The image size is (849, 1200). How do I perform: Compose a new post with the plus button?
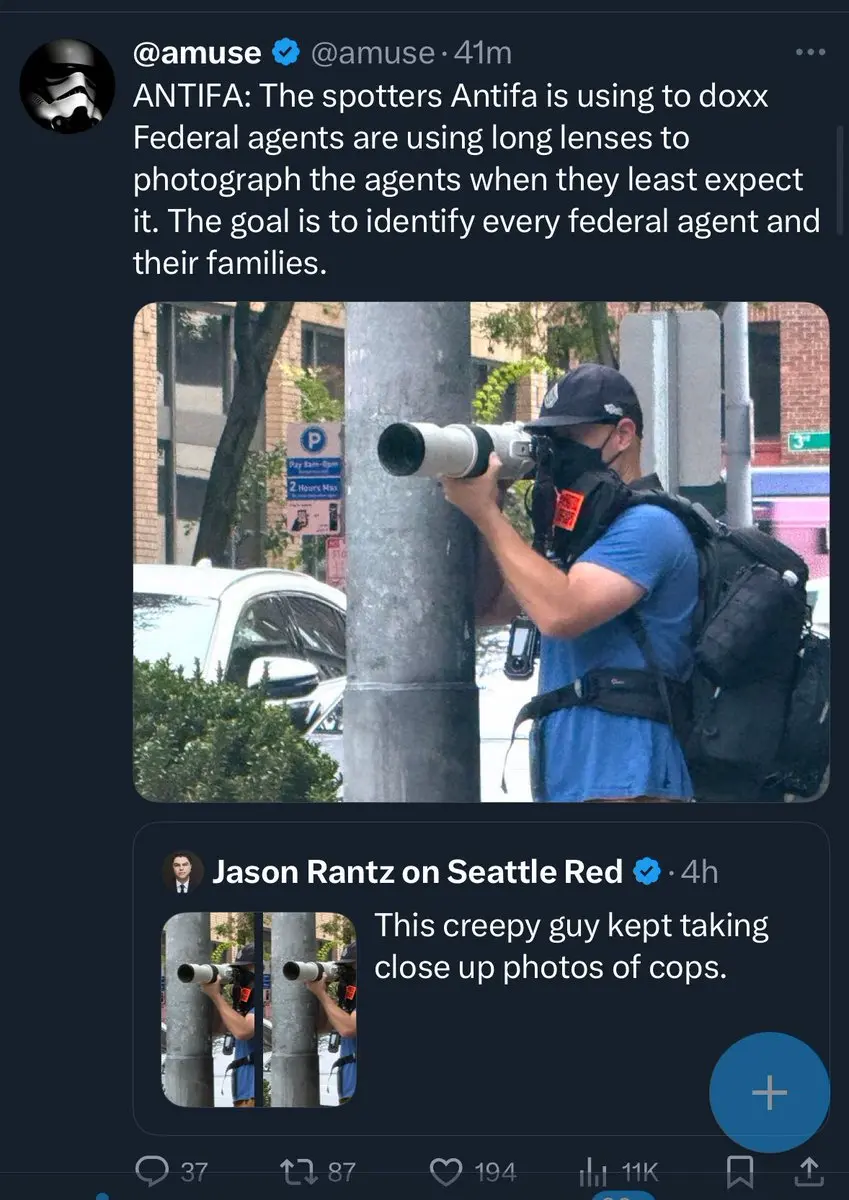tap(769, 1093)
